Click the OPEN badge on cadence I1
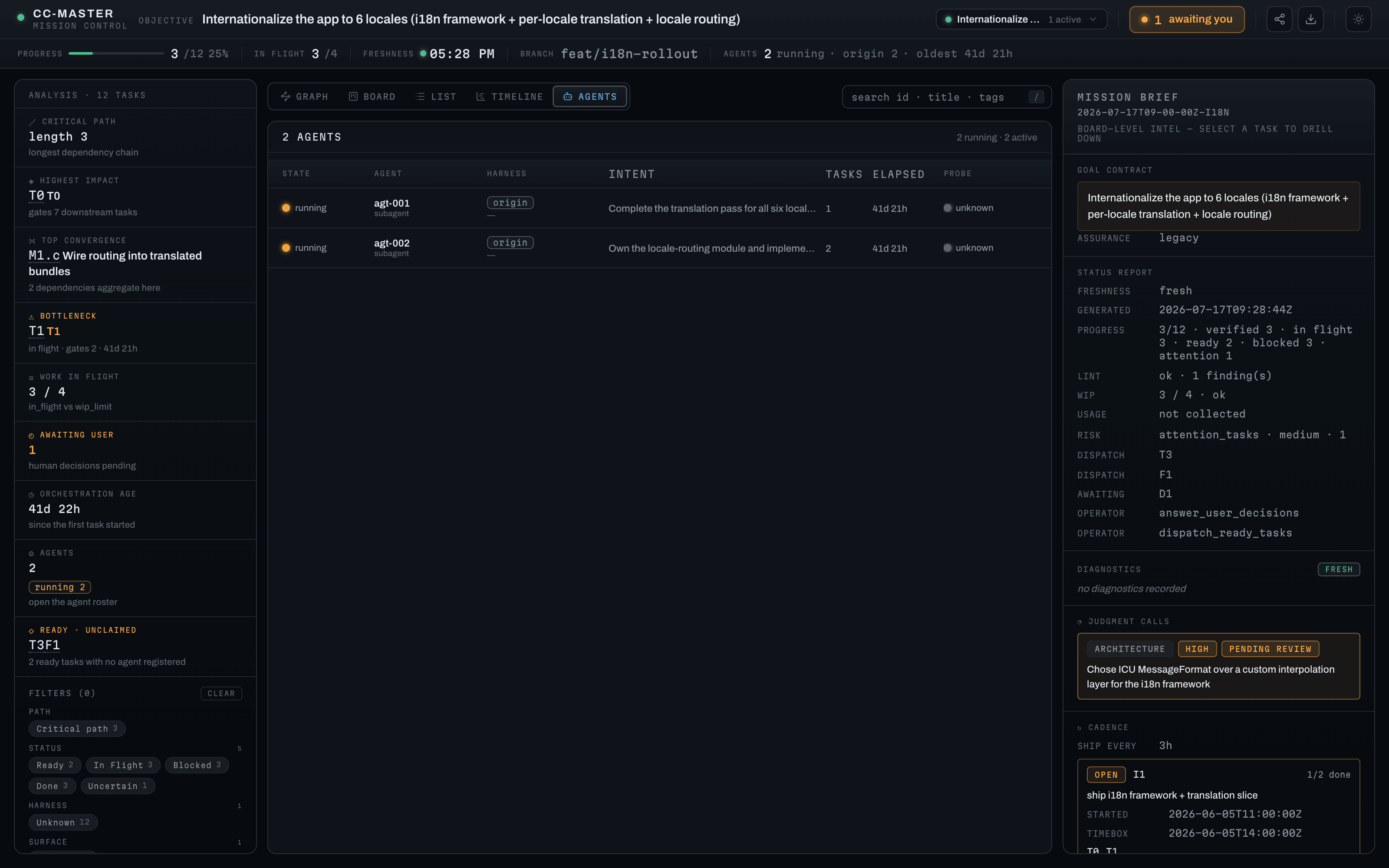The width and height of the screenshot is (1389, 868). 1106,774
